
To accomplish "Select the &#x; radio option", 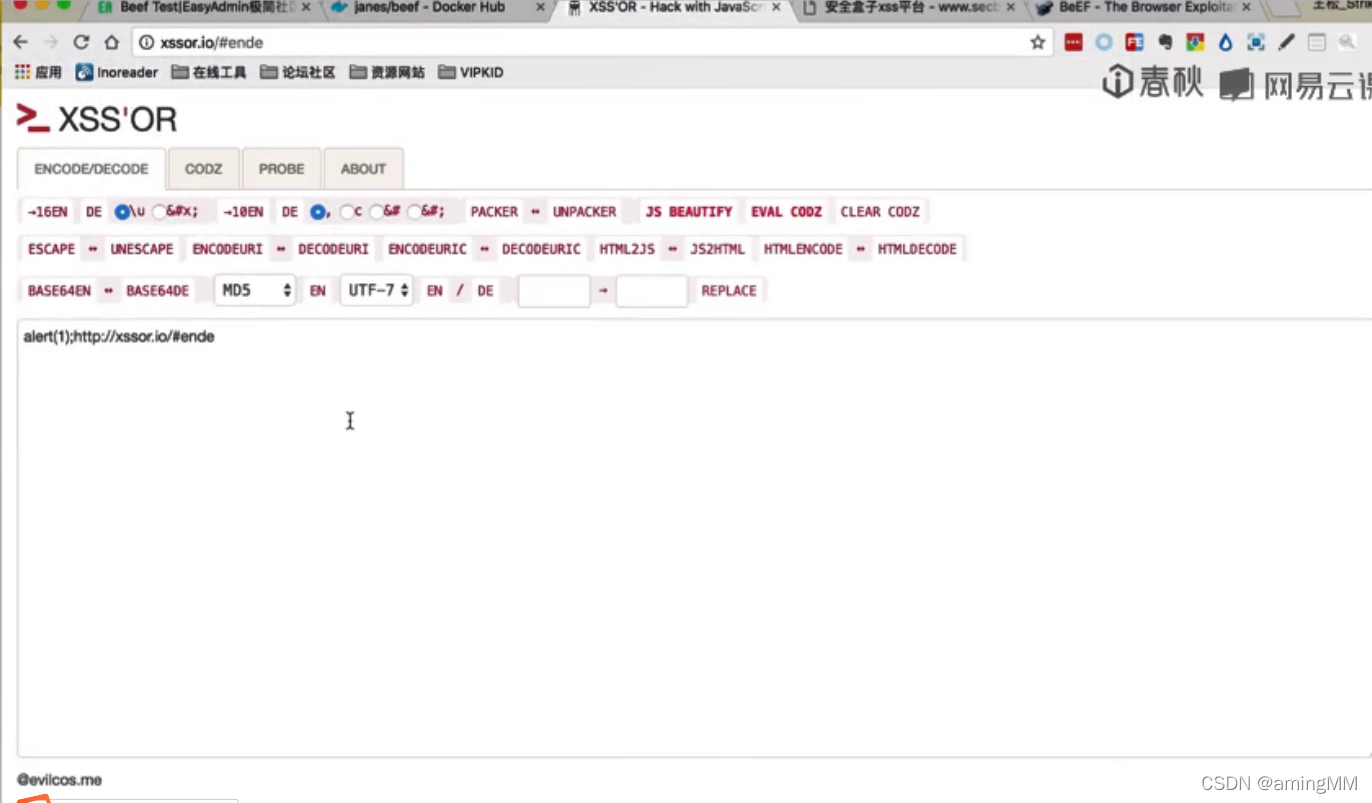I will coord(159,212).
